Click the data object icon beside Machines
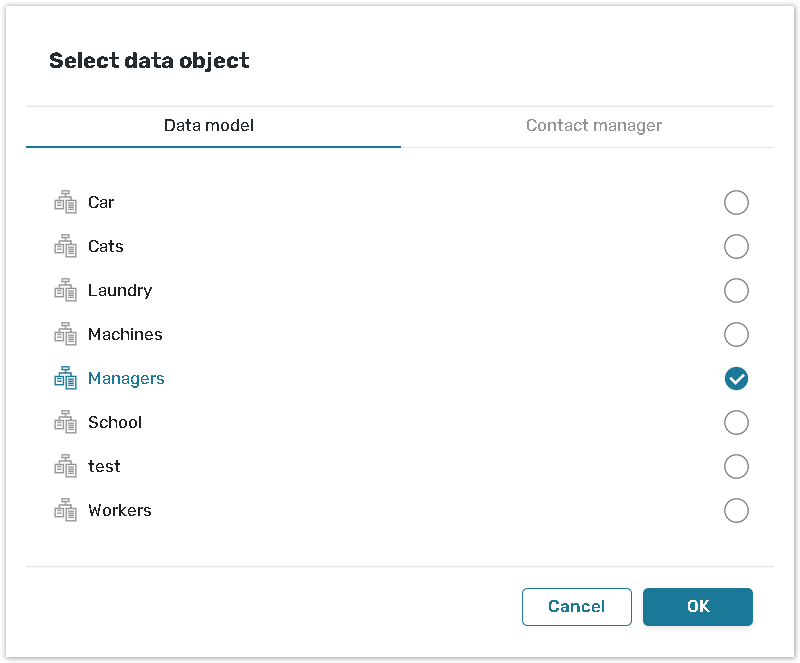Screen dimensions: 800x663 65,335
